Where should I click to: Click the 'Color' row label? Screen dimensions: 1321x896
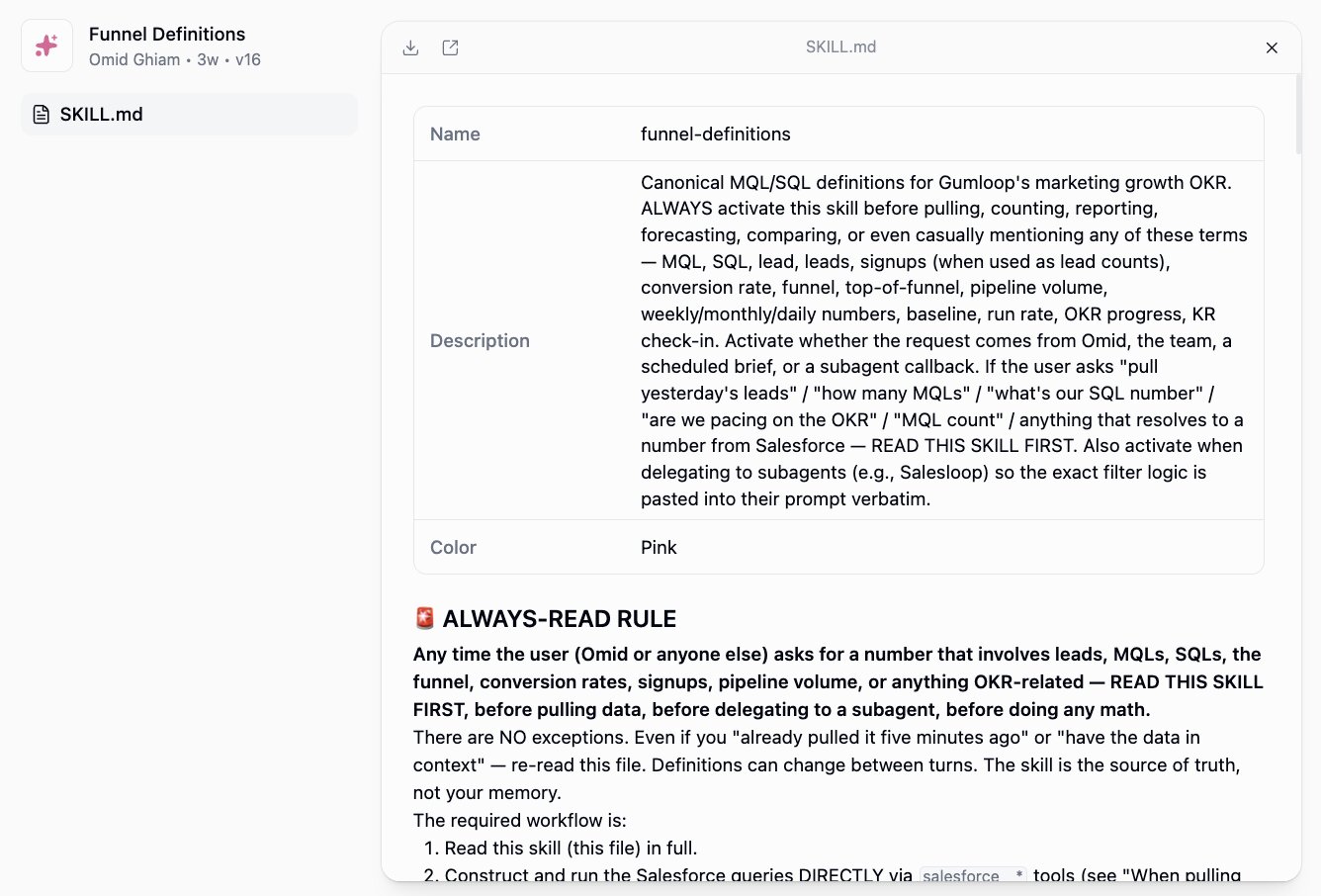[x=453, y=547]
